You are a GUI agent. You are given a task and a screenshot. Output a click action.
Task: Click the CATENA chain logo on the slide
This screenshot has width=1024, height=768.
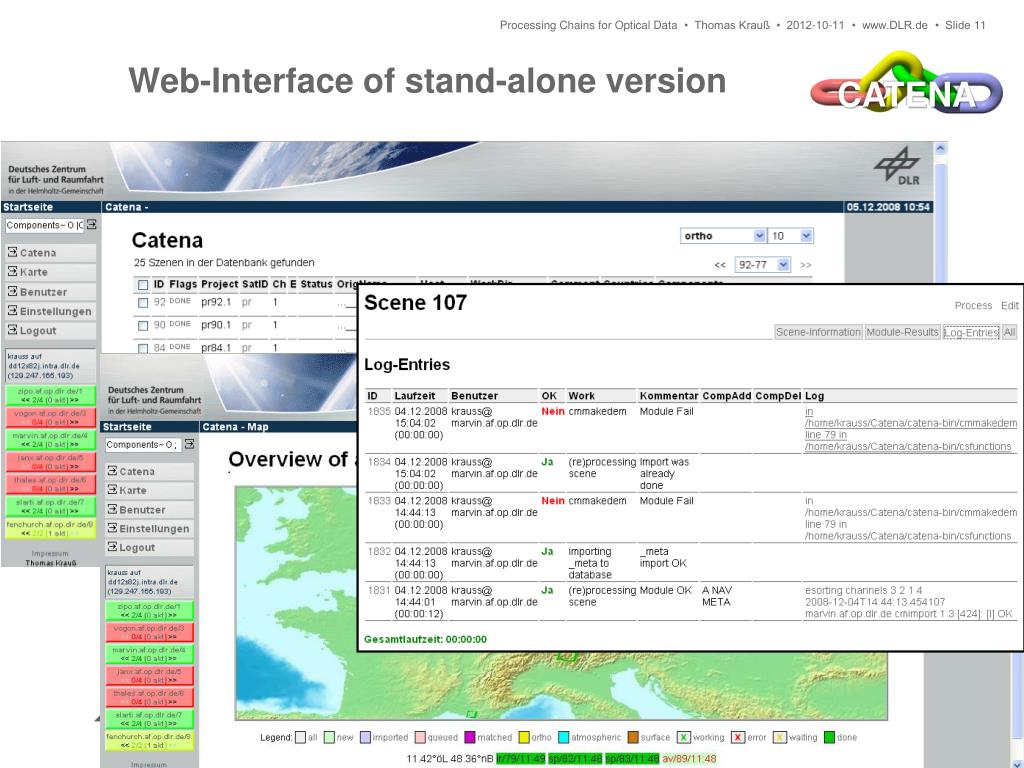tap(906, 85)
